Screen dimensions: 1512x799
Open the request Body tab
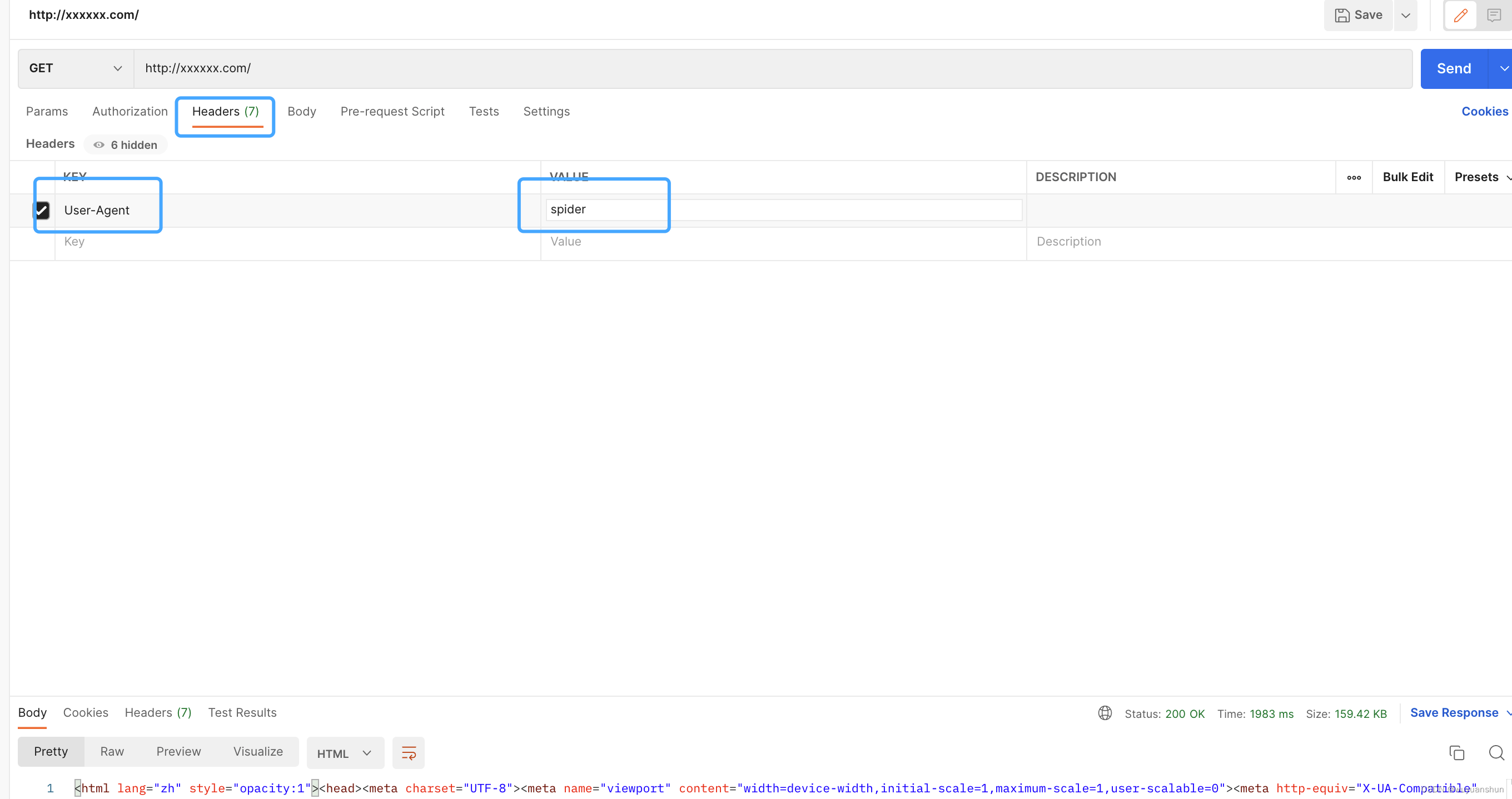point(302,112)
